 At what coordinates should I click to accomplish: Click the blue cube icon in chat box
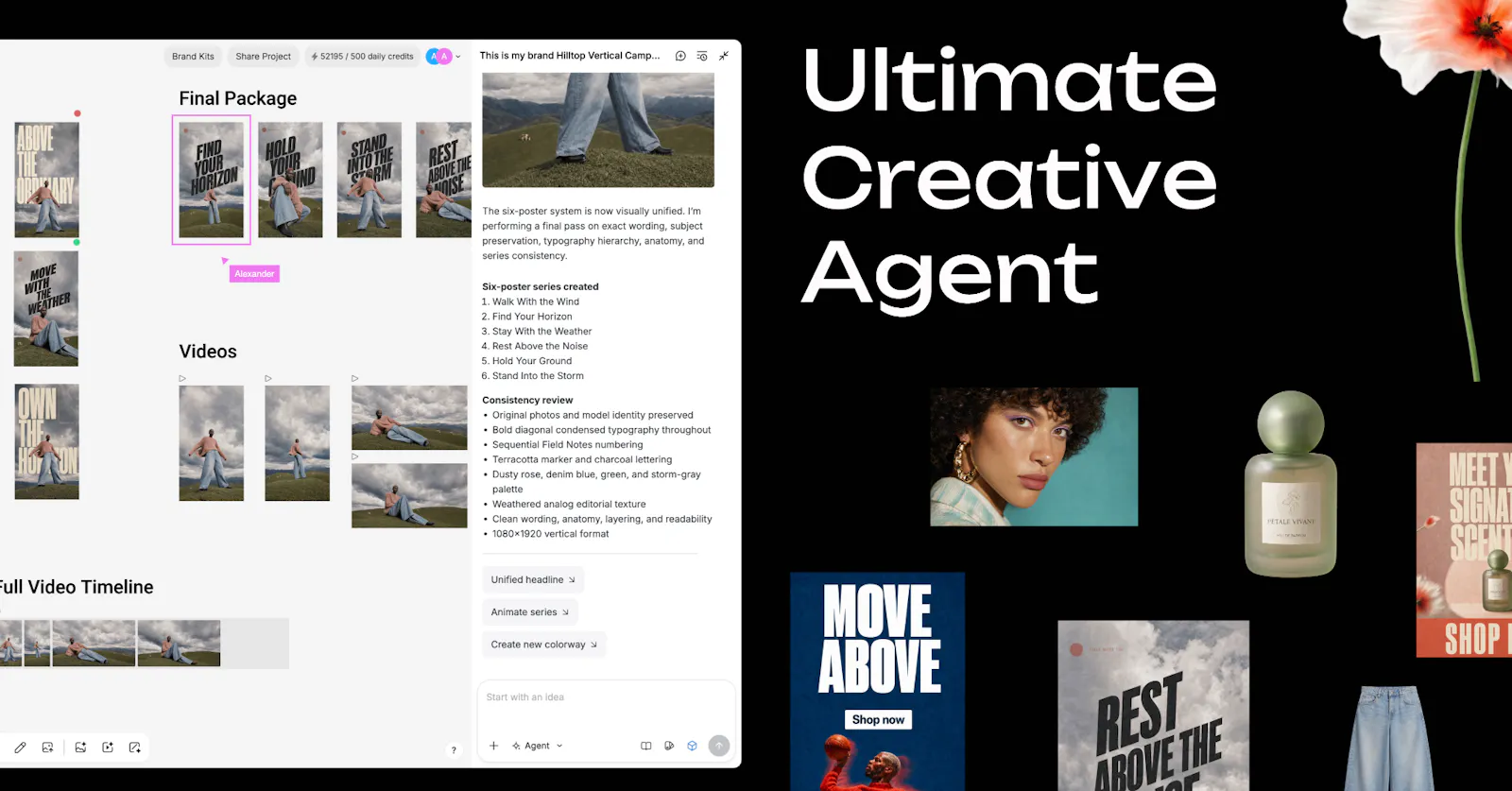click(692, 746)
